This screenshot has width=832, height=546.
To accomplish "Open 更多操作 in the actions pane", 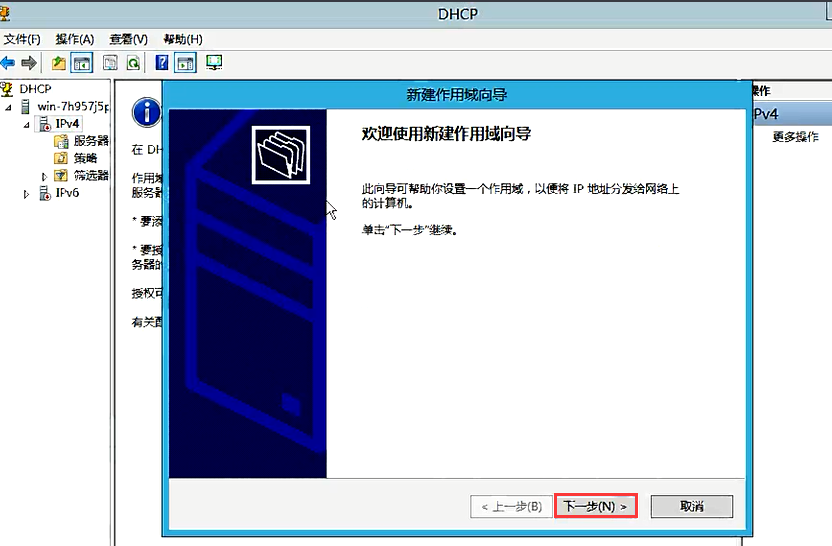I will (795, 137).
